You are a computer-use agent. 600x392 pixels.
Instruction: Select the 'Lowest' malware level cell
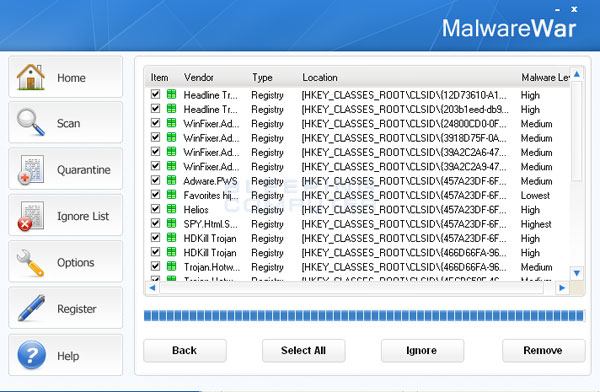(535, 195)
